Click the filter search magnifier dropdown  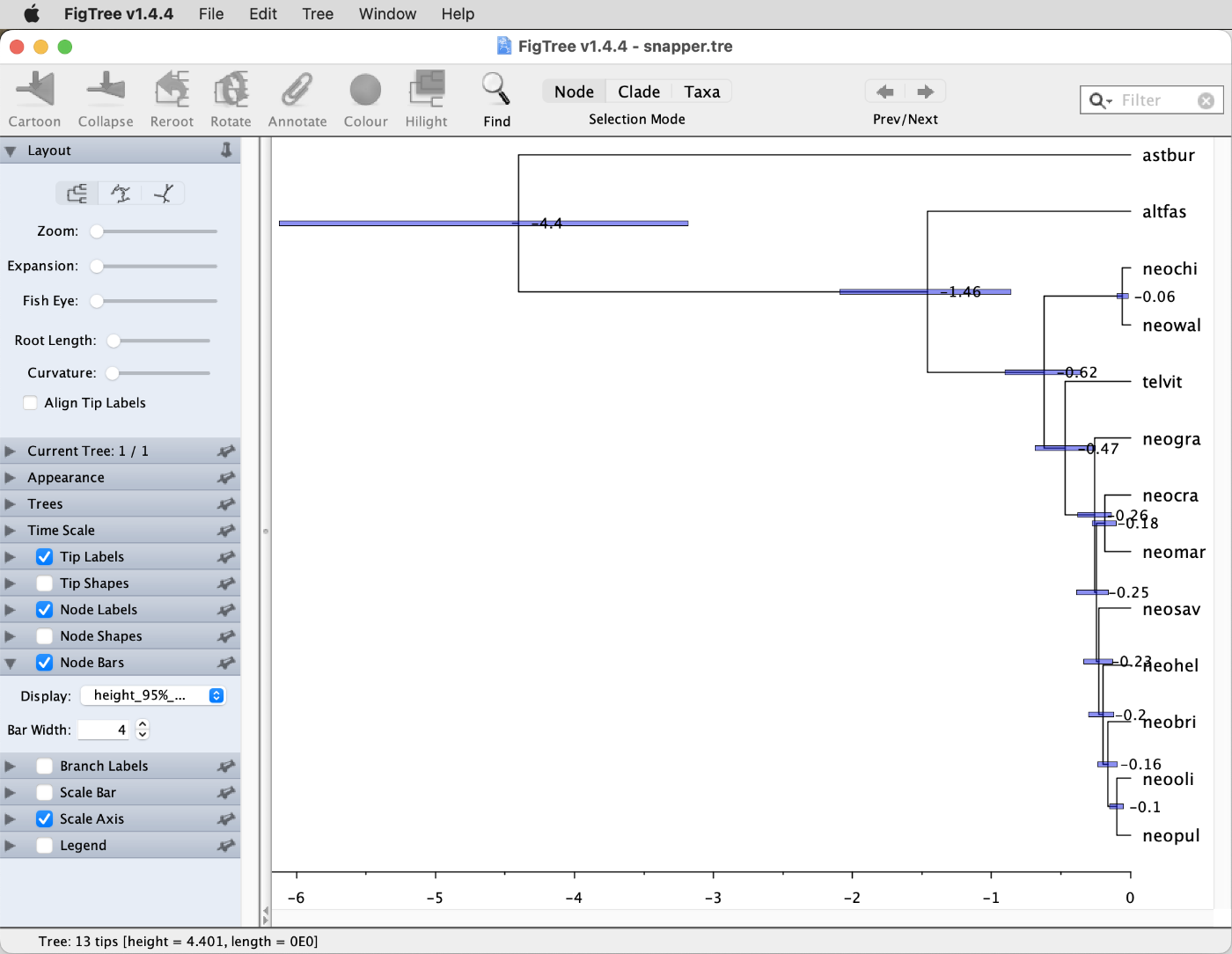click(x=1101, y=100)
